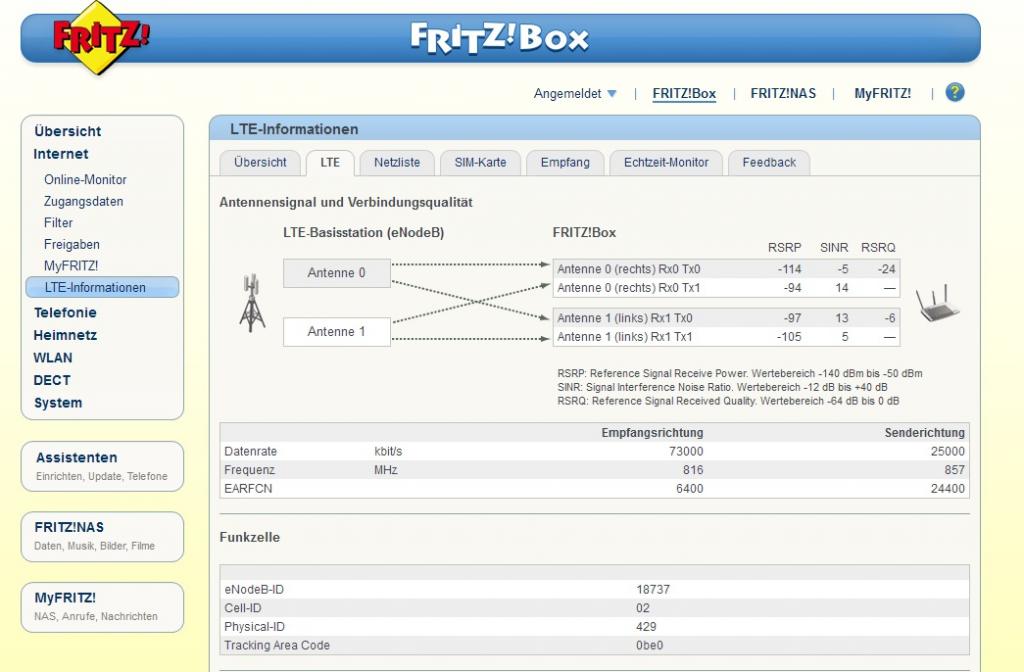Open the Feedback tab
Image resolution: width=1024 pixels, height=672 pixels.
(769, 163)
